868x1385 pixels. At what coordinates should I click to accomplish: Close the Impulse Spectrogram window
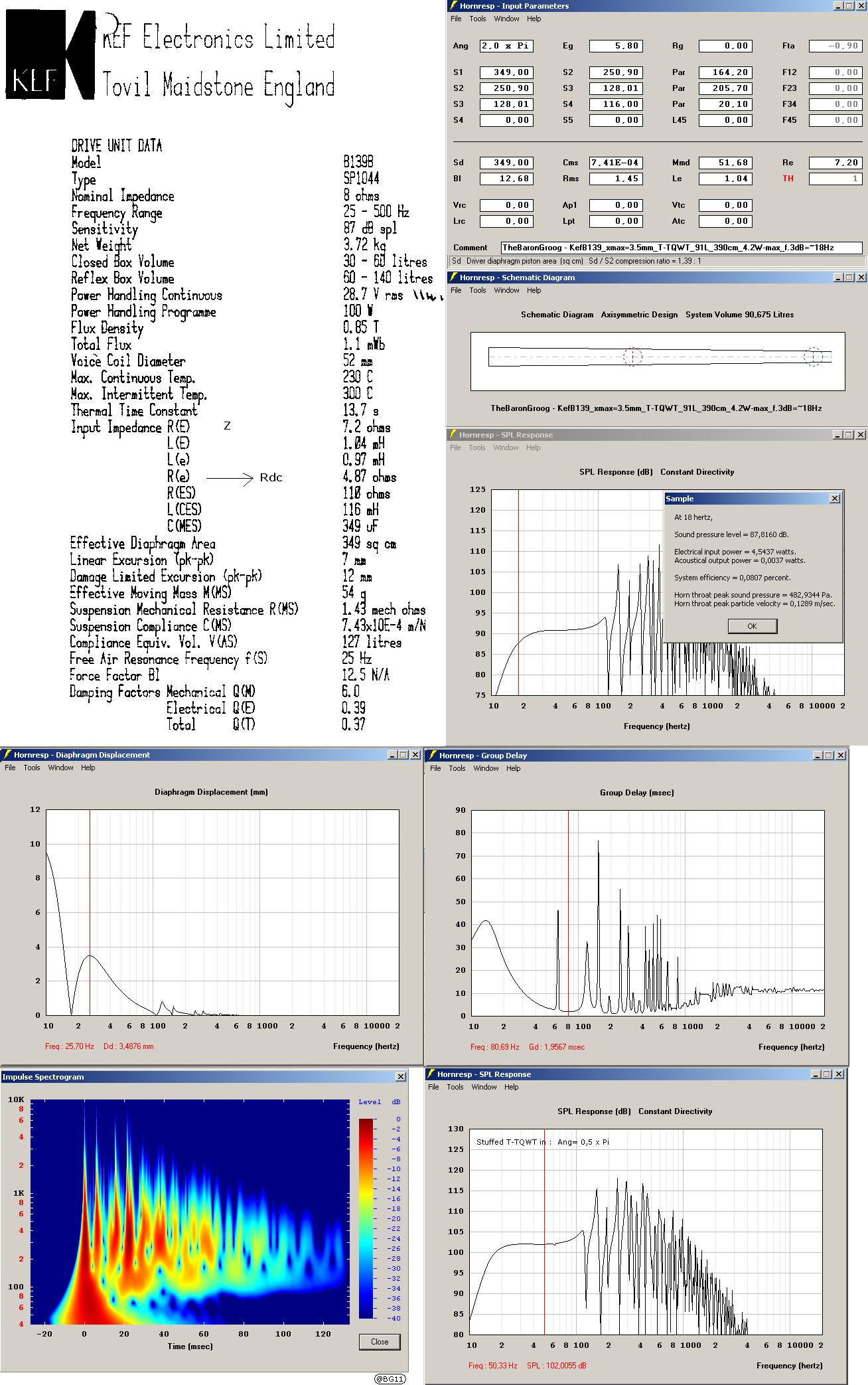click(x=400, y=1076)
